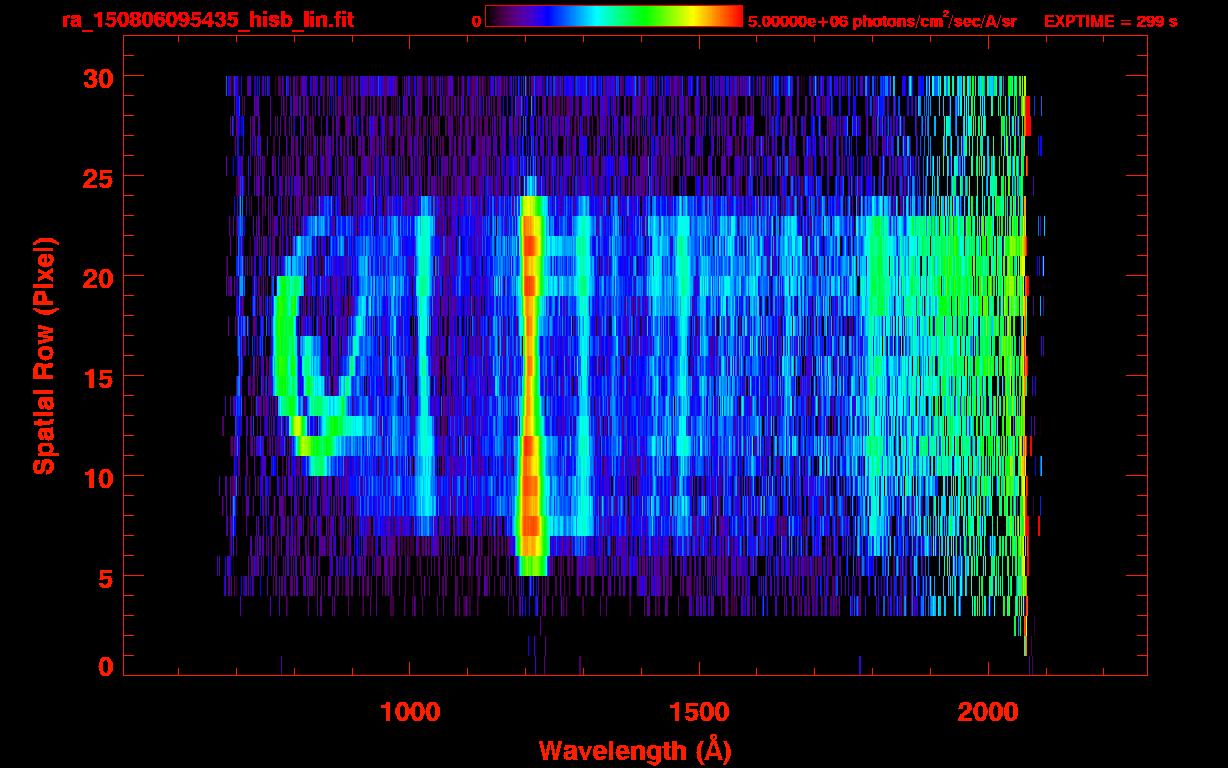Click the 5.00000e+06 photons/cm²/sec/Å/sr label
Screen dimensions: 1228x768
pyautogui.click(x=882, y=20)
